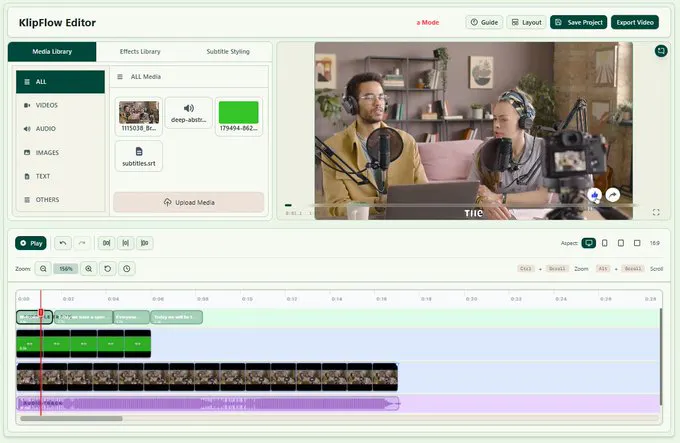Select the square aspect ratio
This screenshot has width=680, height=443.
pos(637,243)
